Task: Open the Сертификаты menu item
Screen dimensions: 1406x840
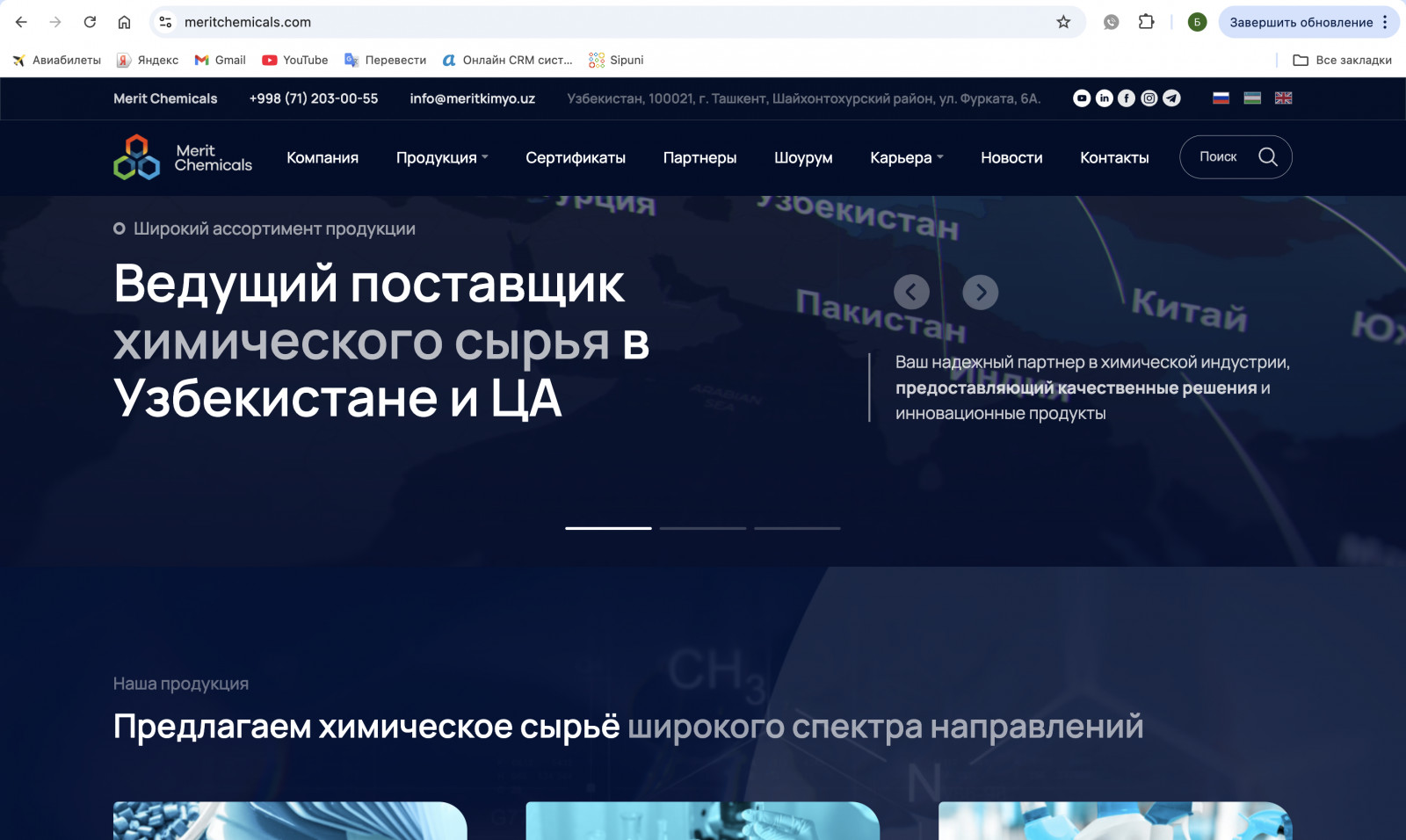Action: (576, 158)
